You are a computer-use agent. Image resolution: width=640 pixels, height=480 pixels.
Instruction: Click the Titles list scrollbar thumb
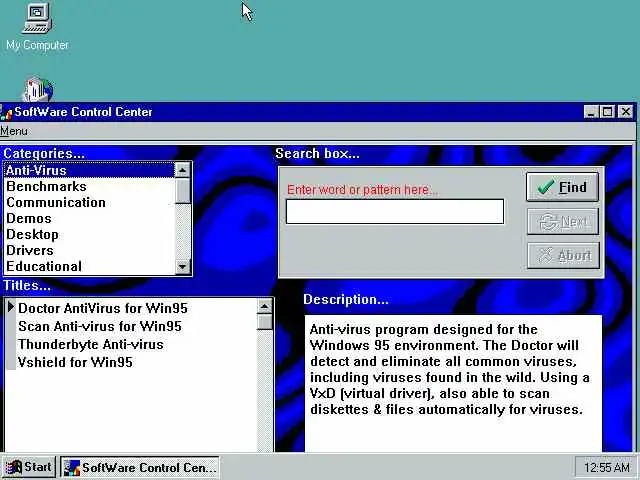point(265,322)
